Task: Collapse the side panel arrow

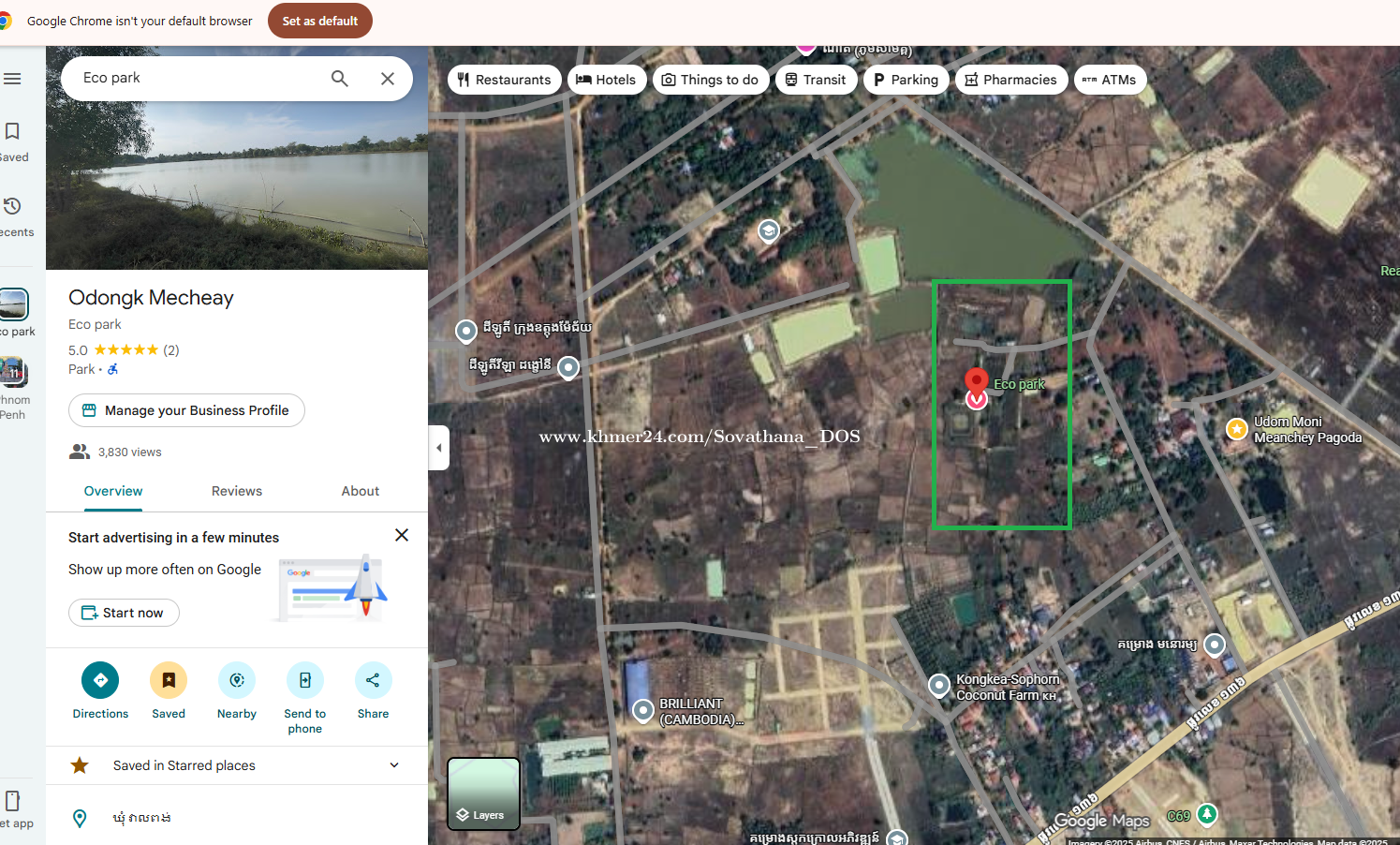Action: click(439, 448)
